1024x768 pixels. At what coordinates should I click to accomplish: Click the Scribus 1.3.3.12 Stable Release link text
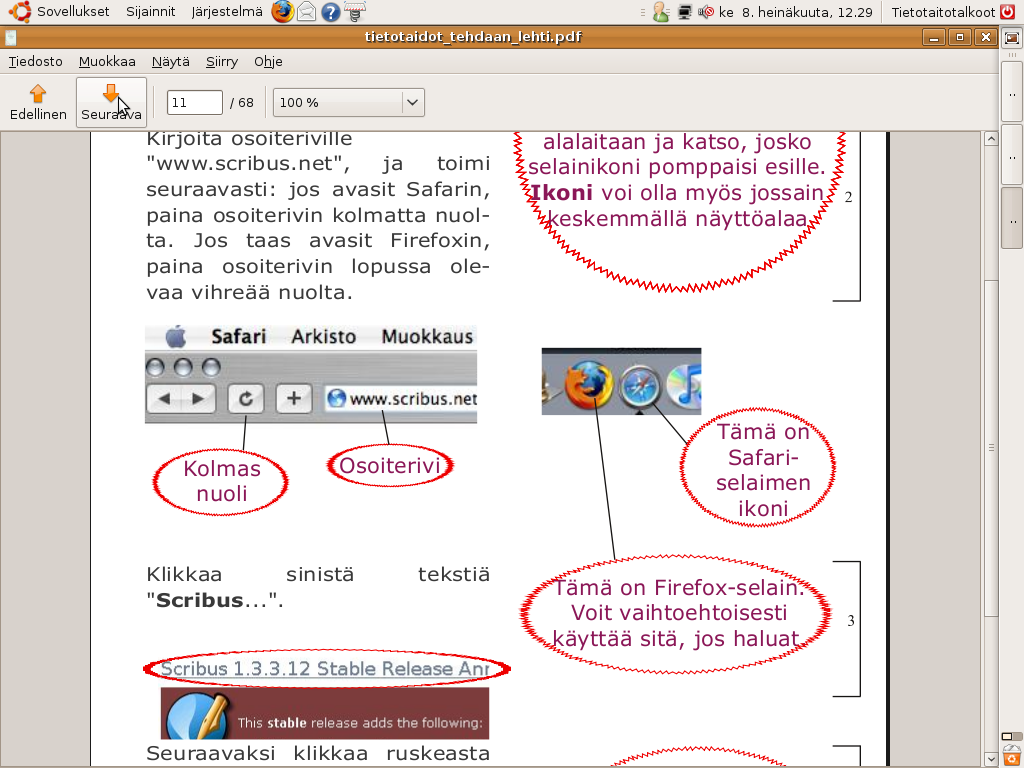(x=325, y=669)
